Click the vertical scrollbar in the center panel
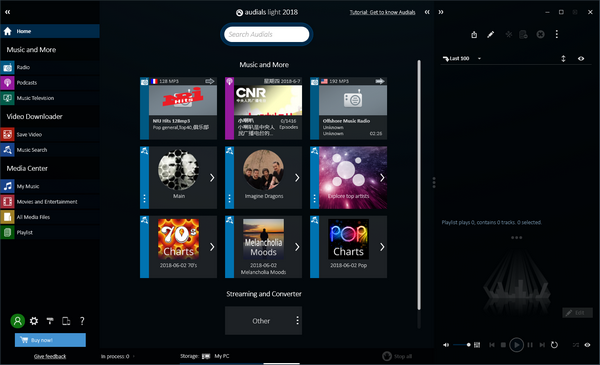600x365 pixels. tap(419, 185)
